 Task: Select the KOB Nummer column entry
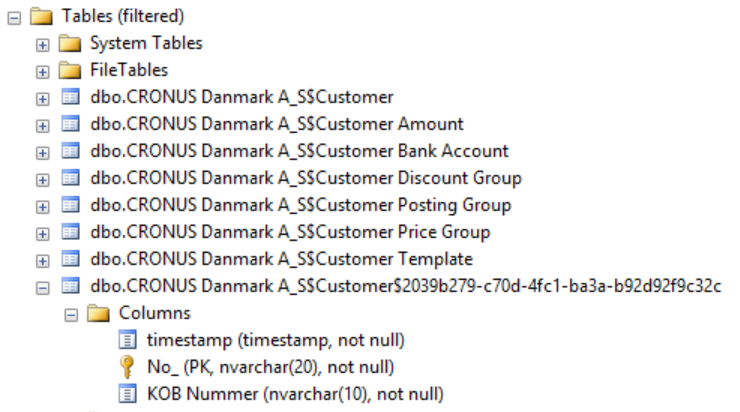295,394
